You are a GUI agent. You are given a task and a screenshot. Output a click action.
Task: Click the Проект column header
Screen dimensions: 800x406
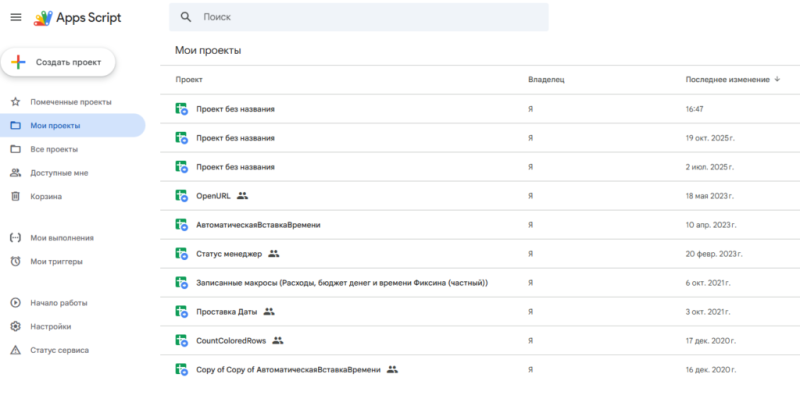tap(189, 80)
